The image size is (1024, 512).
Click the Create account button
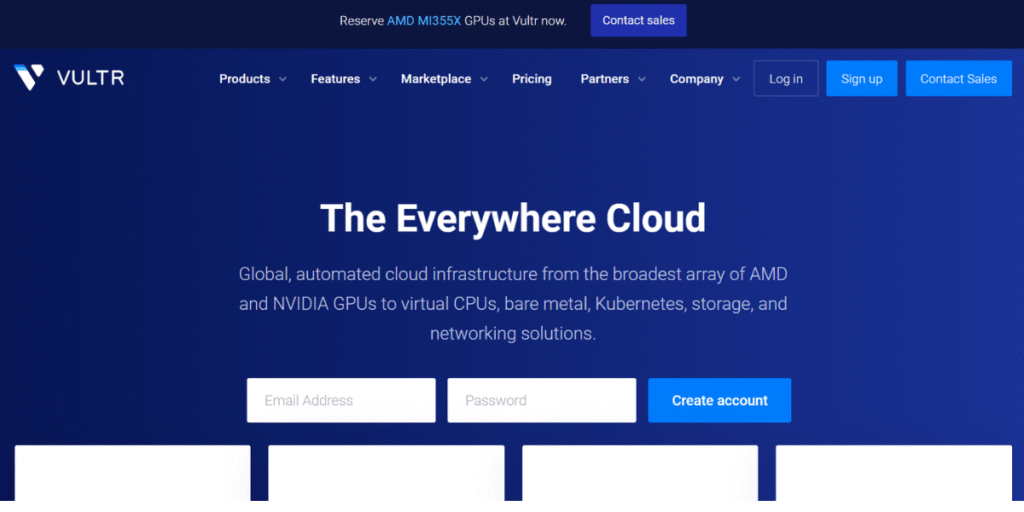pos(719,400)
